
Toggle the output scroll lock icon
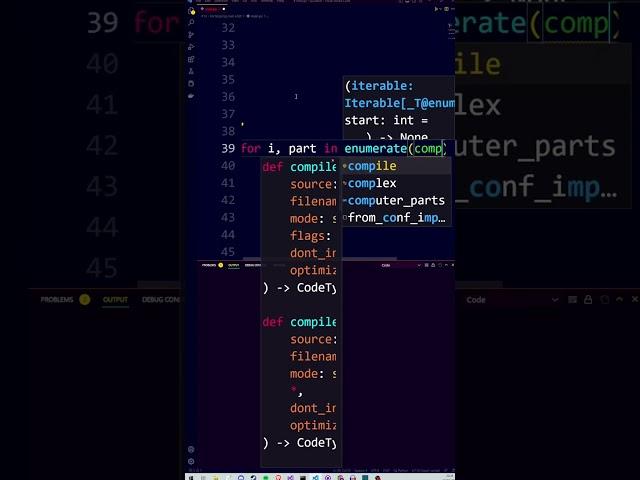(x=433, y=265)
